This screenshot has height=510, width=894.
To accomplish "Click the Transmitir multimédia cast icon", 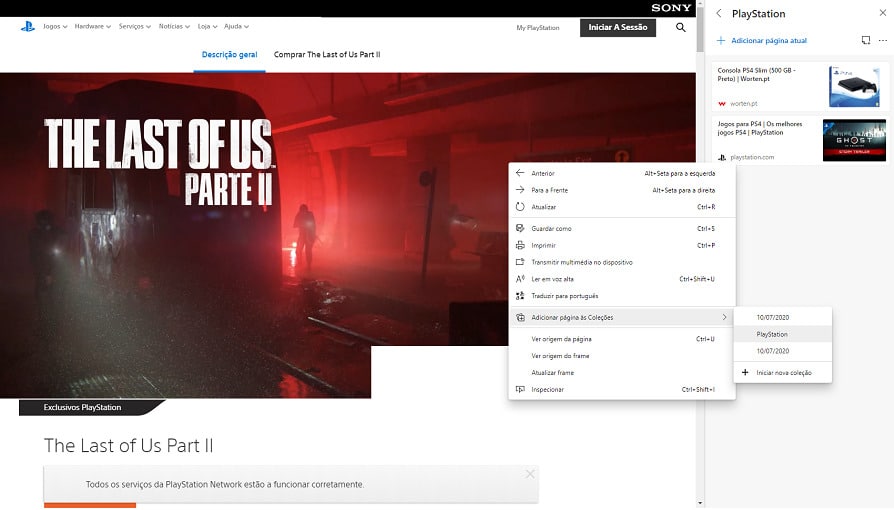I will 519,262.
